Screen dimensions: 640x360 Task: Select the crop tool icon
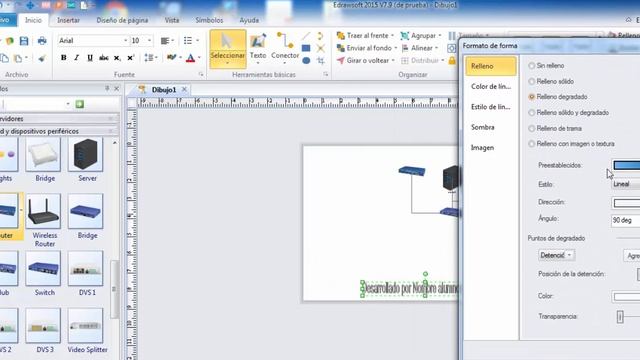coord(321,60)
